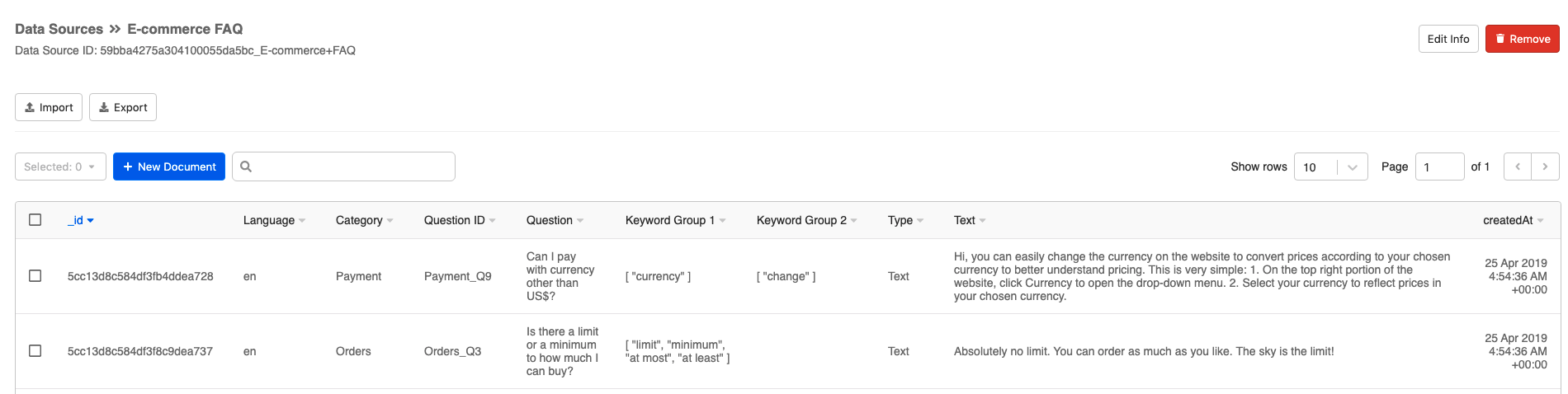
Task: Click 'Is there a limit' question
Action: point(563,351)
